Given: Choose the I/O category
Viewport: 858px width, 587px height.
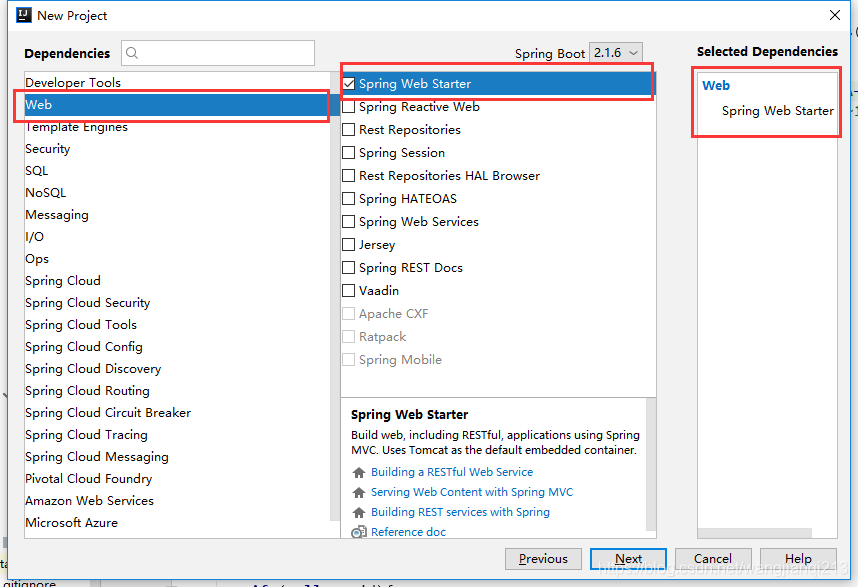Looking at the screenshot, I should click(177, 237).
